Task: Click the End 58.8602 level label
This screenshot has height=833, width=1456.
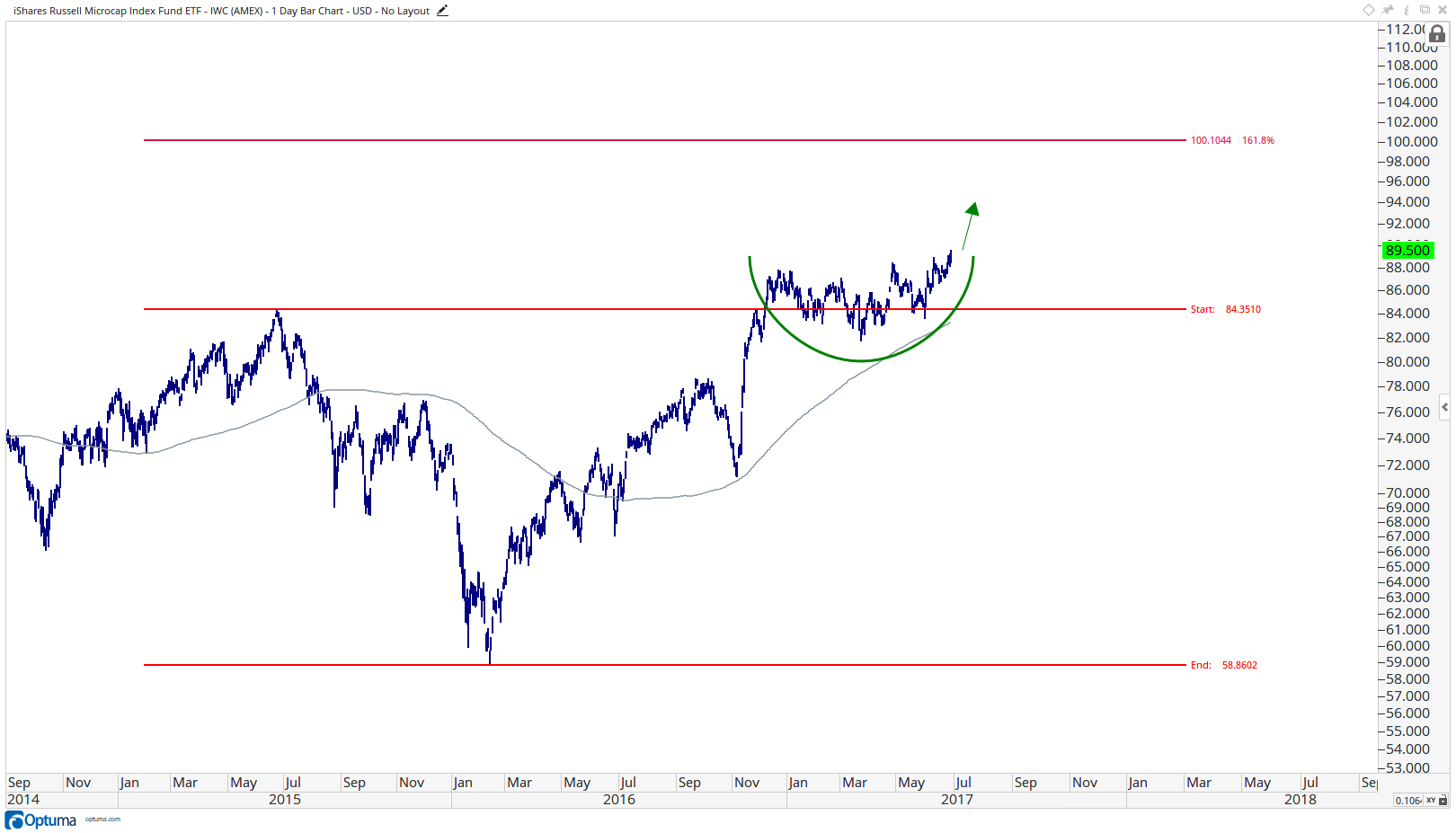Action: (1224, 665)
